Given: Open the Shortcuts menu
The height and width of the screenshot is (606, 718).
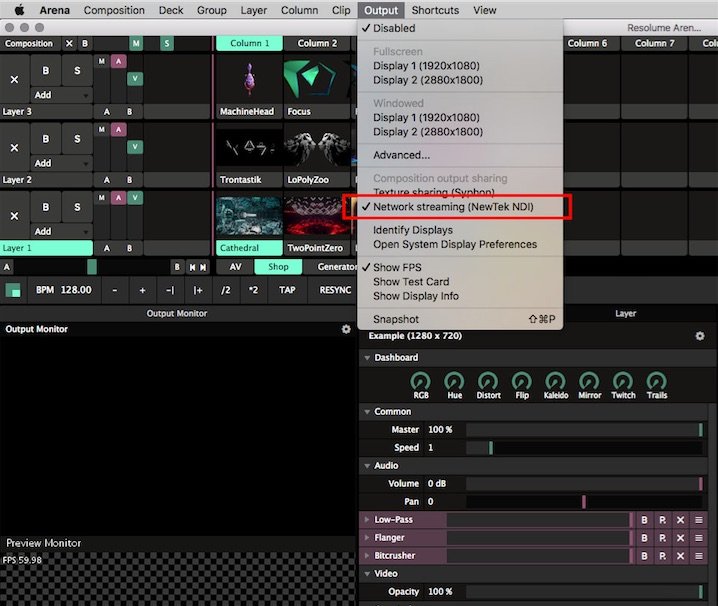Looking at the screenshot, I should click(x=435, y=10).
